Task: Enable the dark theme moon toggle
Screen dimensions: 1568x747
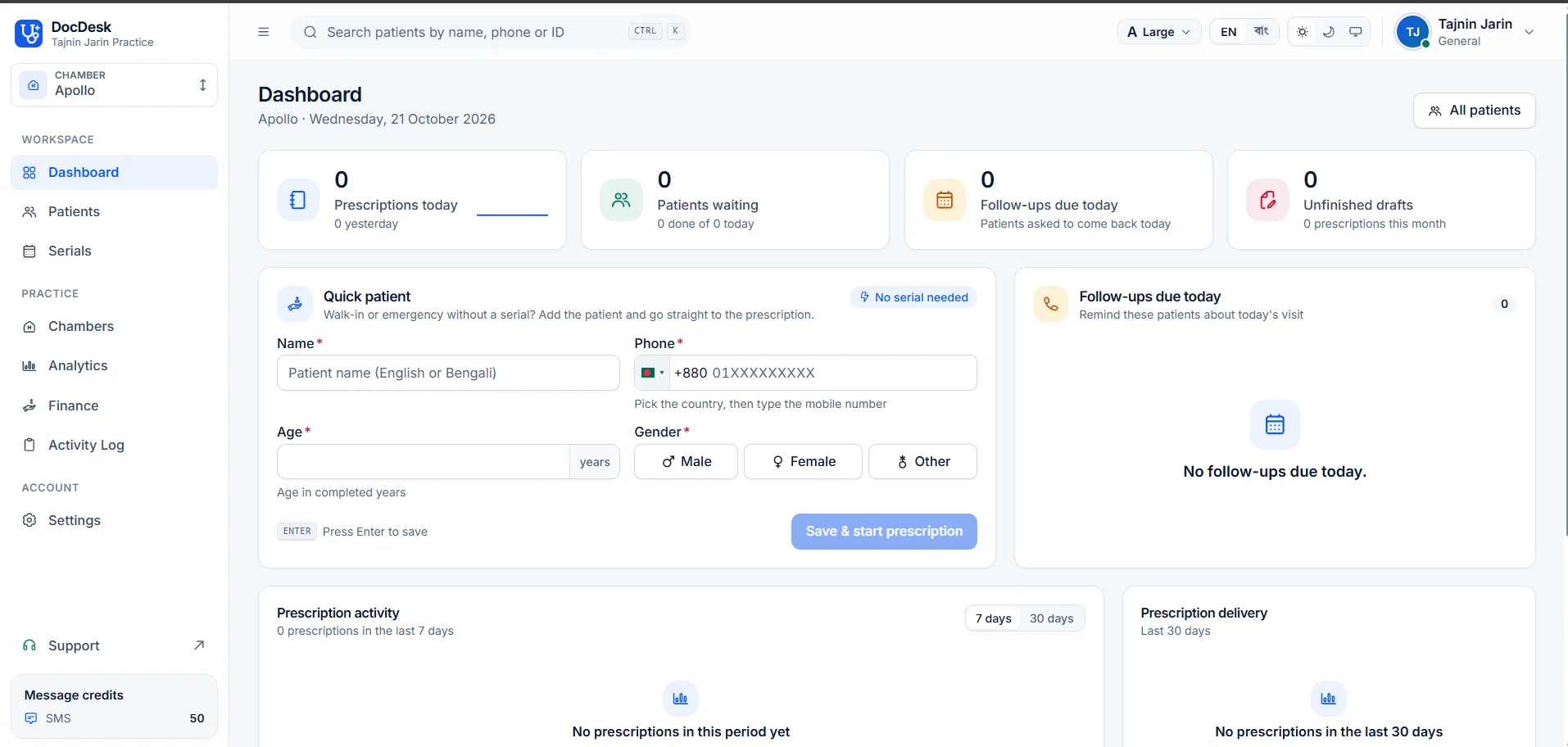Action: (1329, 32)
